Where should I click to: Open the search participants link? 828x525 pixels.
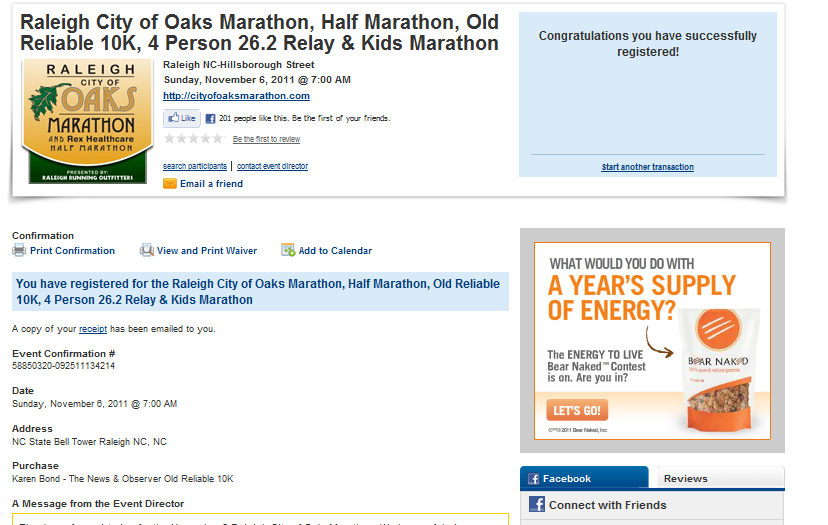click(195, 166)
